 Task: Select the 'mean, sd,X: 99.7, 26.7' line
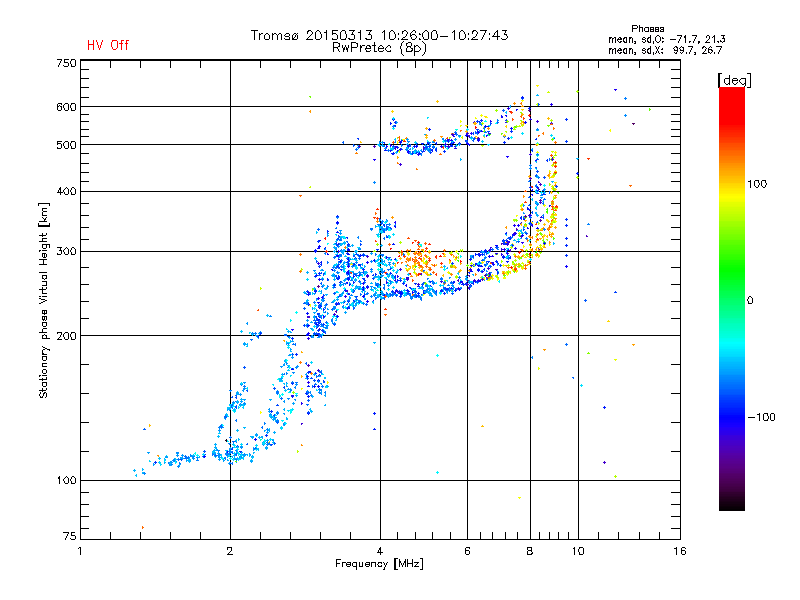[665, 50]
